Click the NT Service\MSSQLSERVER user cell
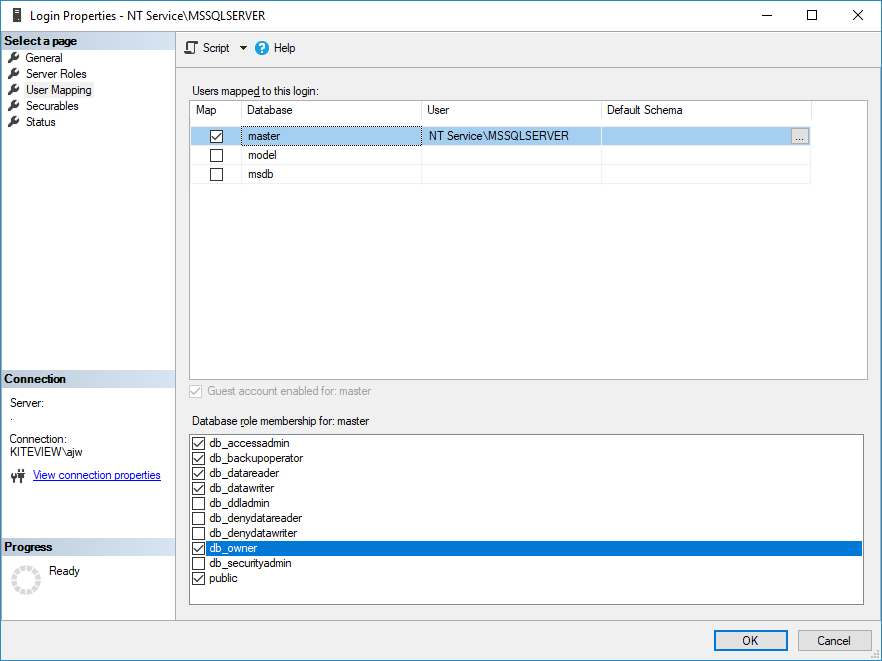The image size is (882, 661). [511, 136]
